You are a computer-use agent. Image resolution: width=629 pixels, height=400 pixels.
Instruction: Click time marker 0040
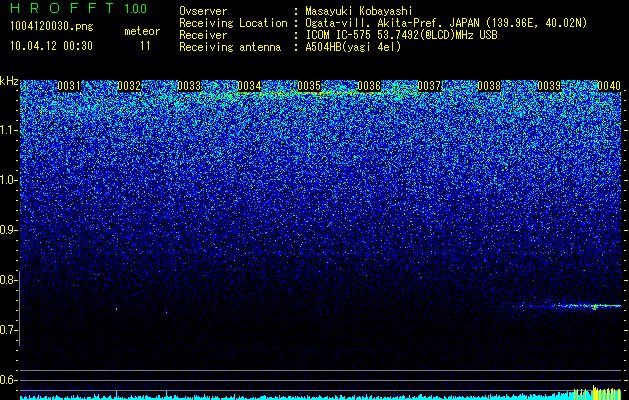[609, 86]
